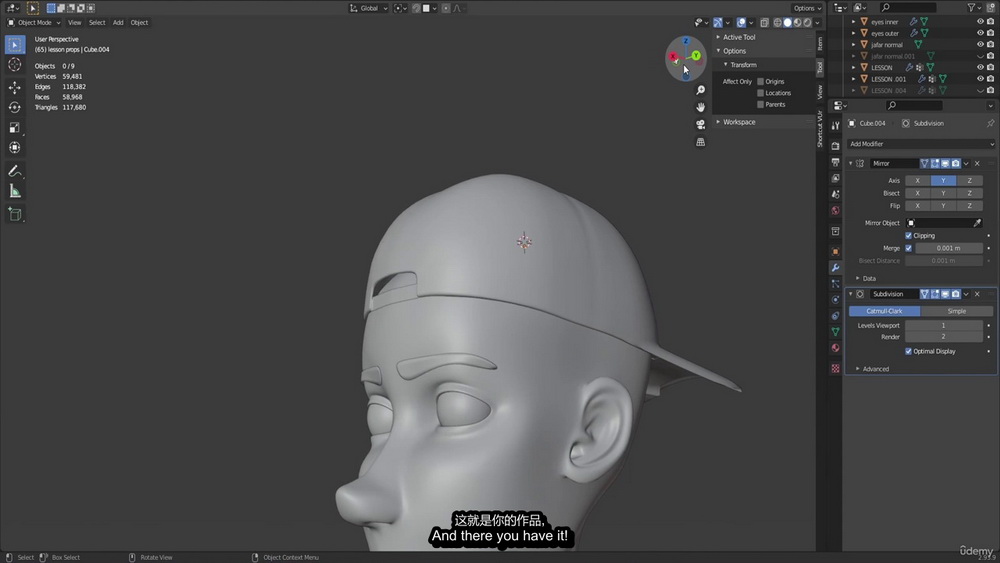Open the View Layer properties tab icon

click(x=835, y=178)
